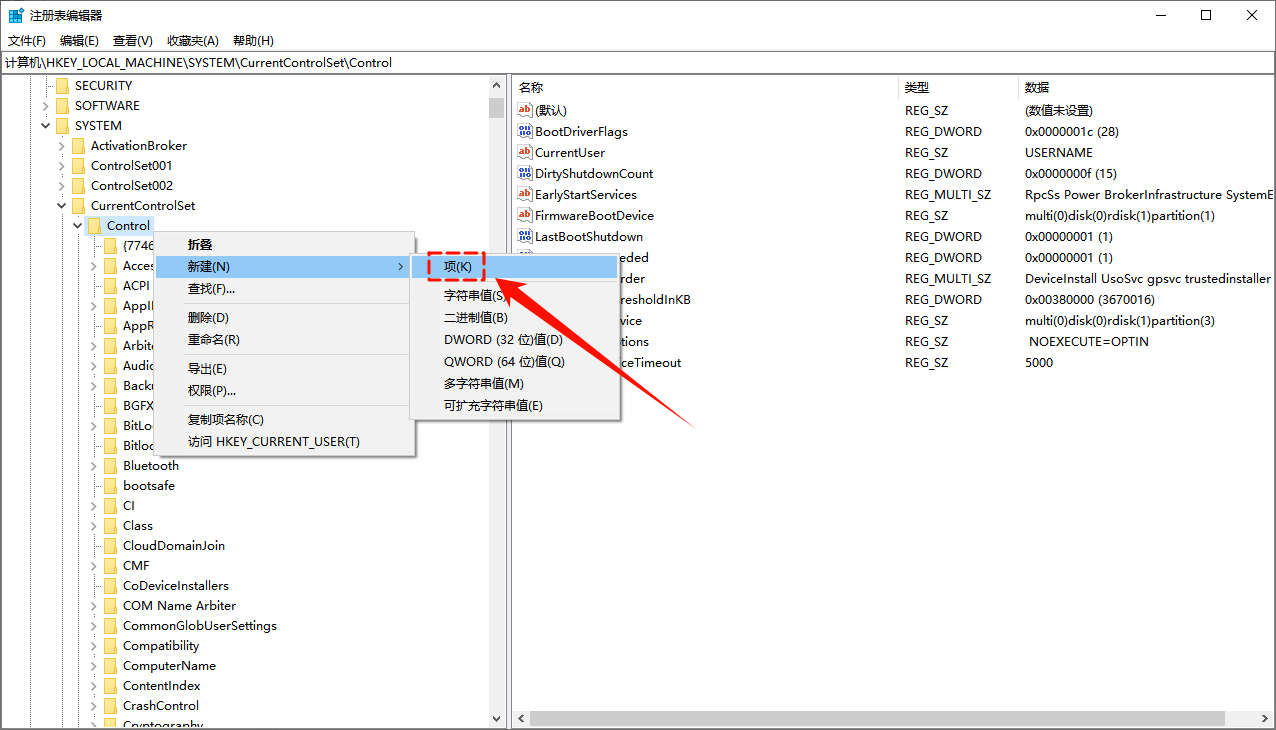This screenshot has height=730, width=1276.
Task: Click the EarlyStartServices value icon
Action: pyautogui.click(x=525, y=195)
